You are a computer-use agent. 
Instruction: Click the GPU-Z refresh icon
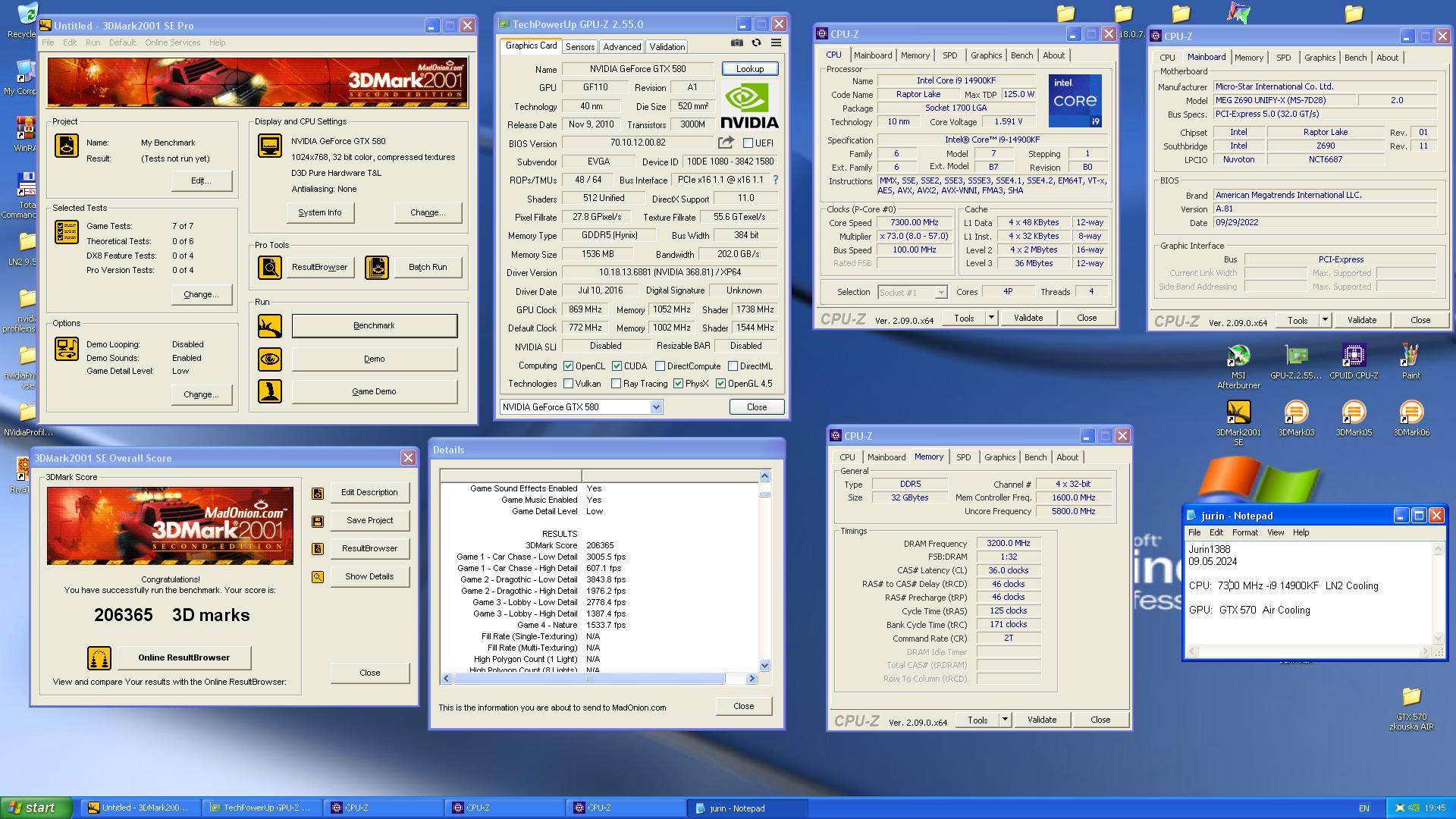(x=756, y=43)
